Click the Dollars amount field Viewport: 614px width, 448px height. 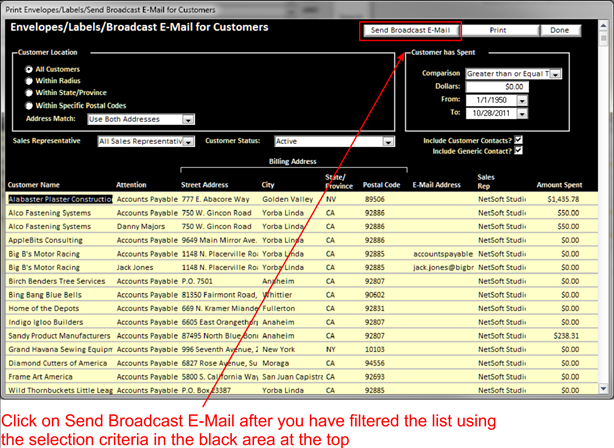[497, 87]
